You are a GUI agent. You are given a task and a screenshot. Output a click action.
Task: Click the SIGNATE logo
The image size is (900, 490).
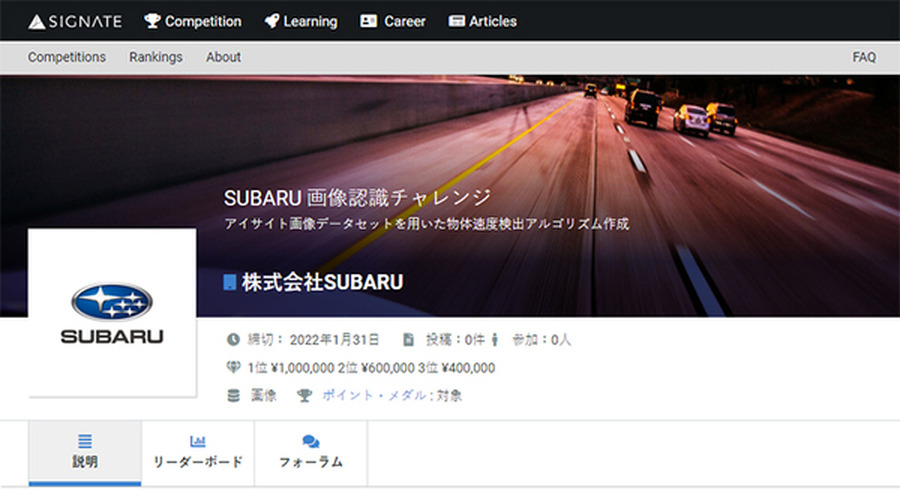[x=75, y=21]
